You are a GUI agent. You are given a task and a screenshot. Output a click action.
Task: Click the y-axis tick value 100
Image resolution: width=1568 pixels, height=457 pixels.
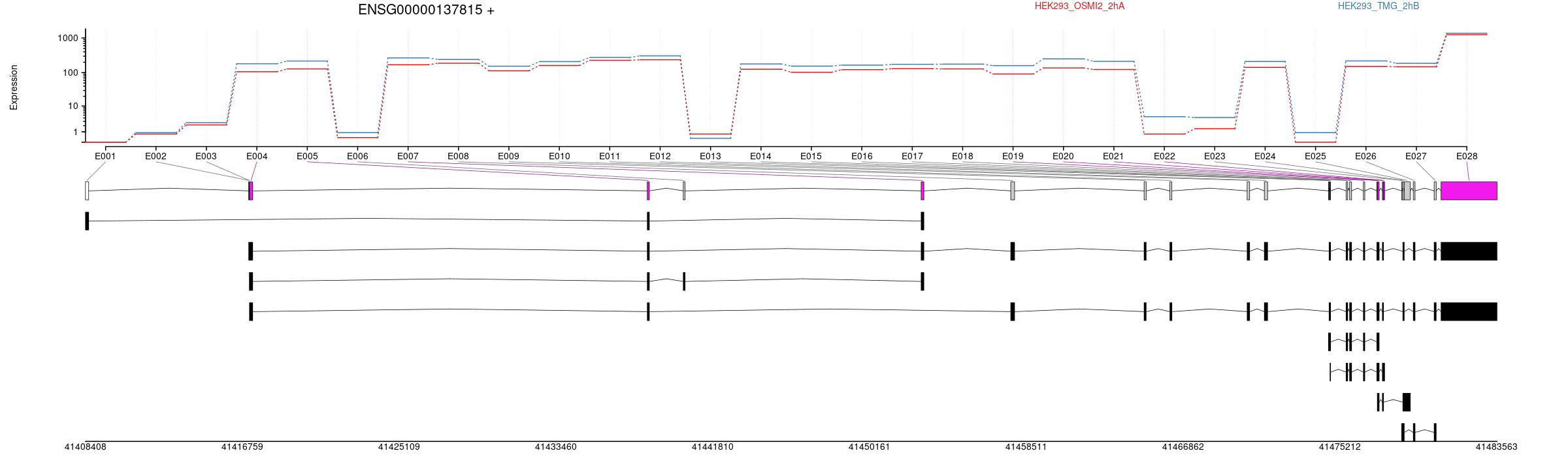coord(71,72)
